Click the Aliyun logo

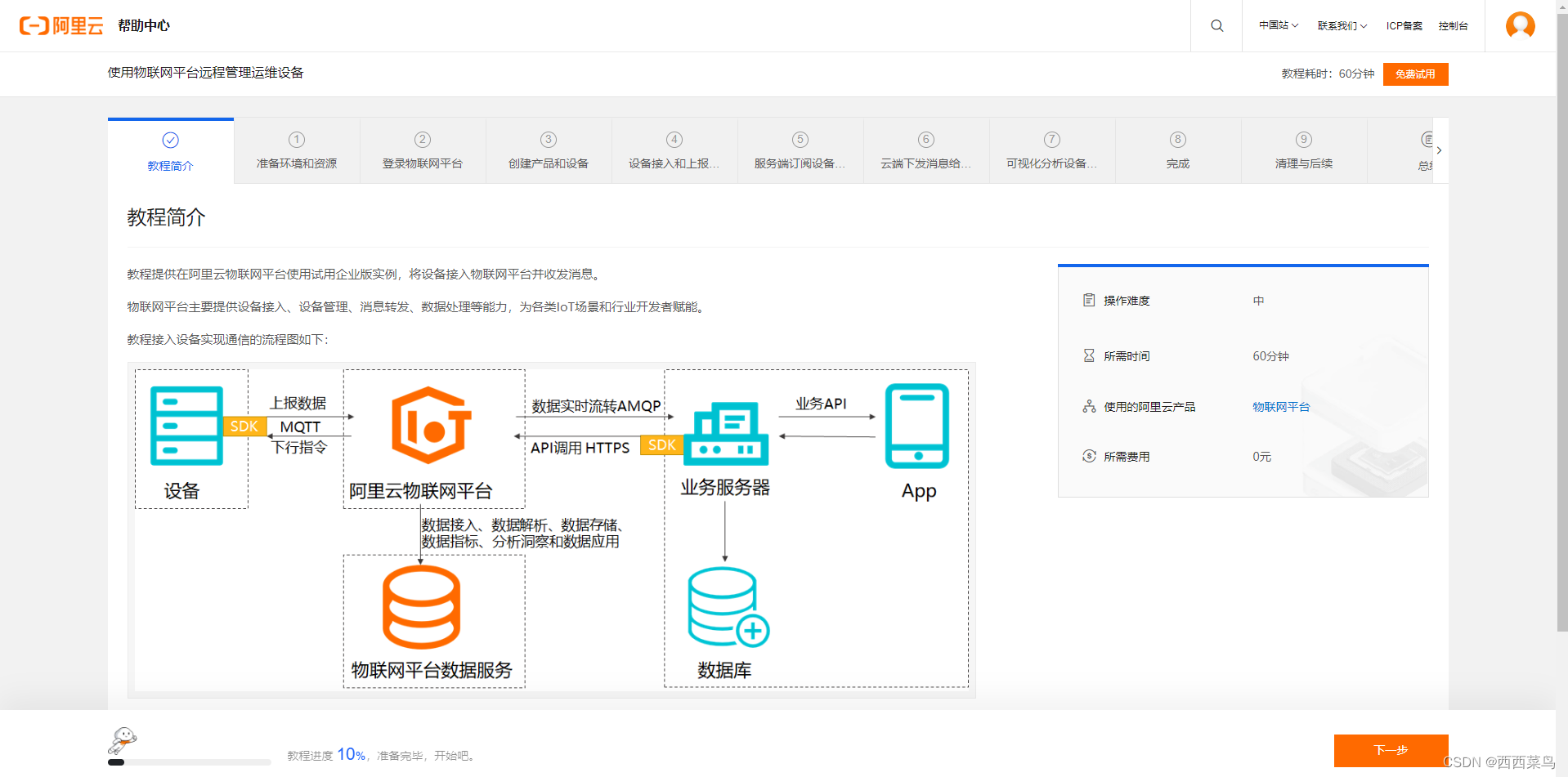tap(61, 26)
